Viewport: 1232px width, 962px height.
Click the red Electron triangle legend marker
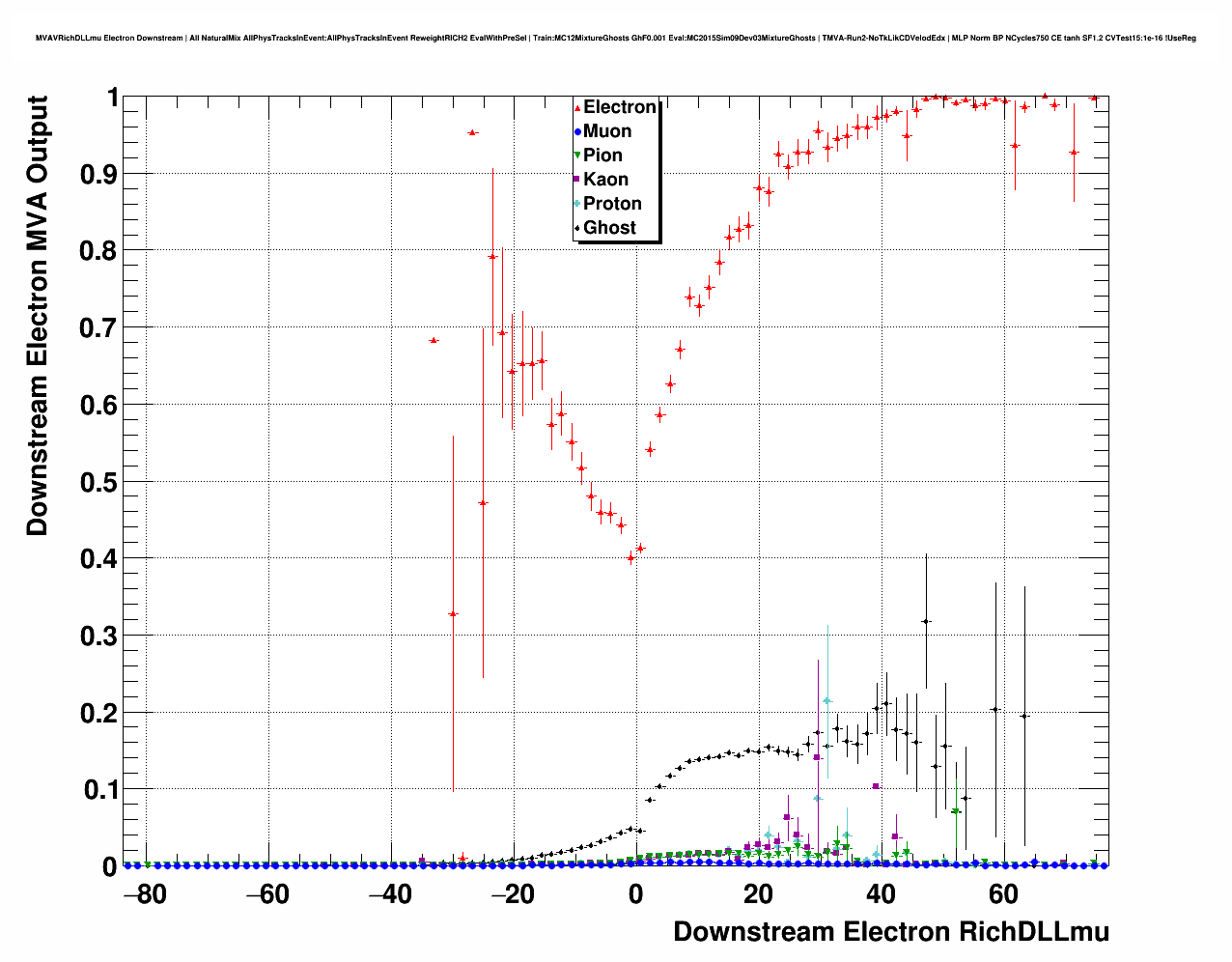578,108
